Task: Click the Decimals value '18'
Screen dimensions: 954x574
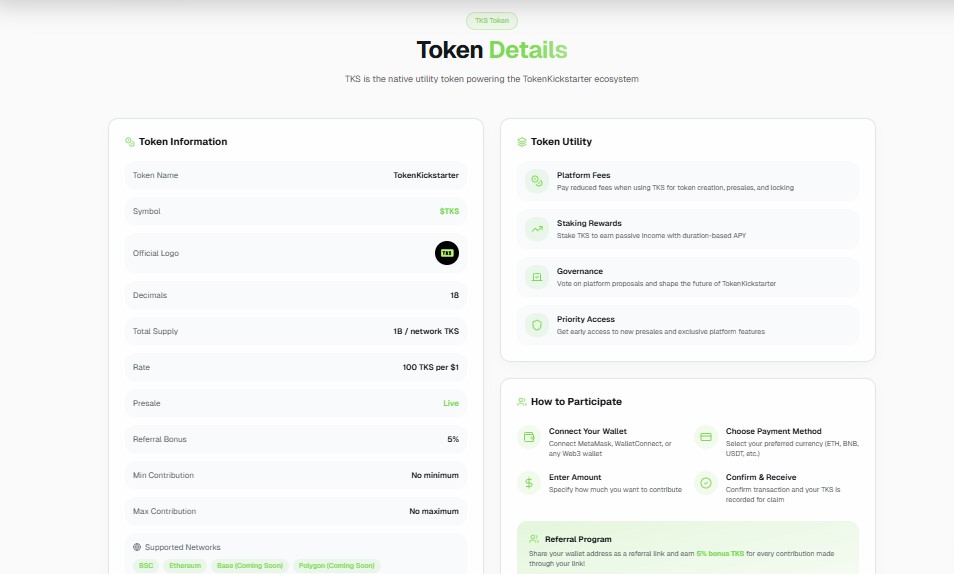Action: pyautogui.click(x=454, y=295)
